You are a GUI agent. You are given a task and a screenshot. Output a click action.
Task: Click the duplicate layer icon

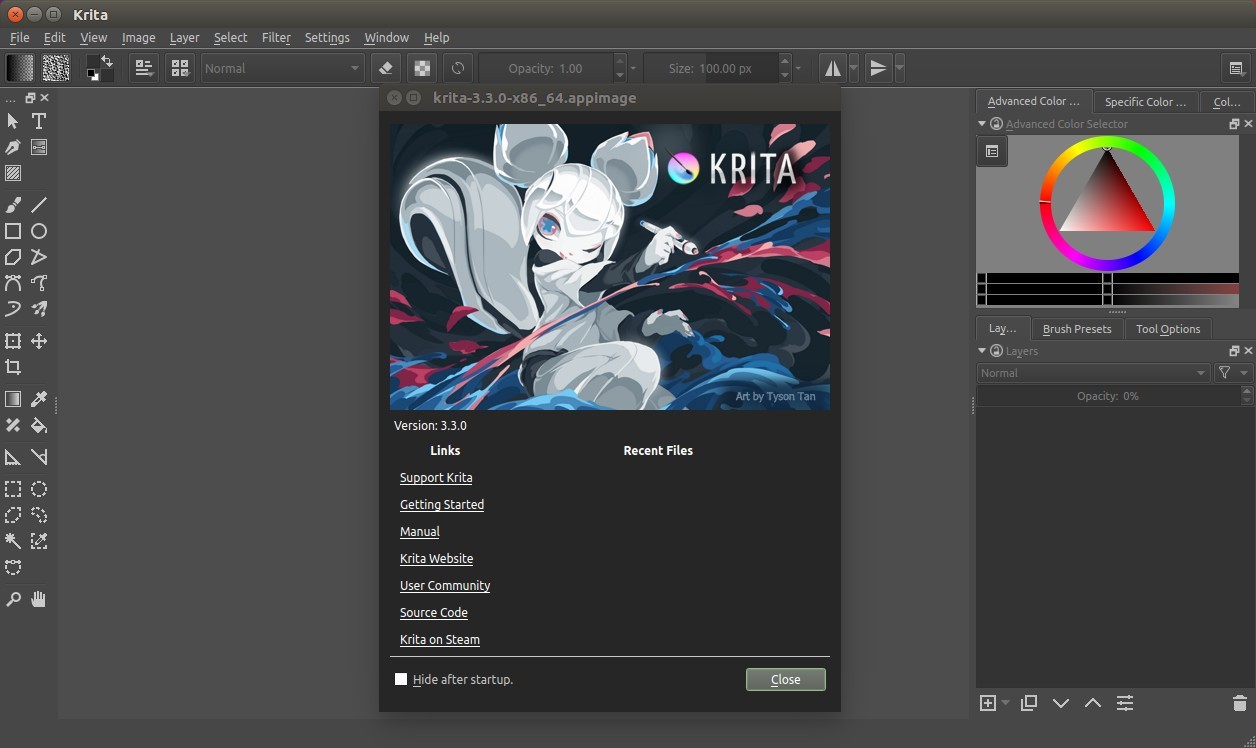point(1028,703)
